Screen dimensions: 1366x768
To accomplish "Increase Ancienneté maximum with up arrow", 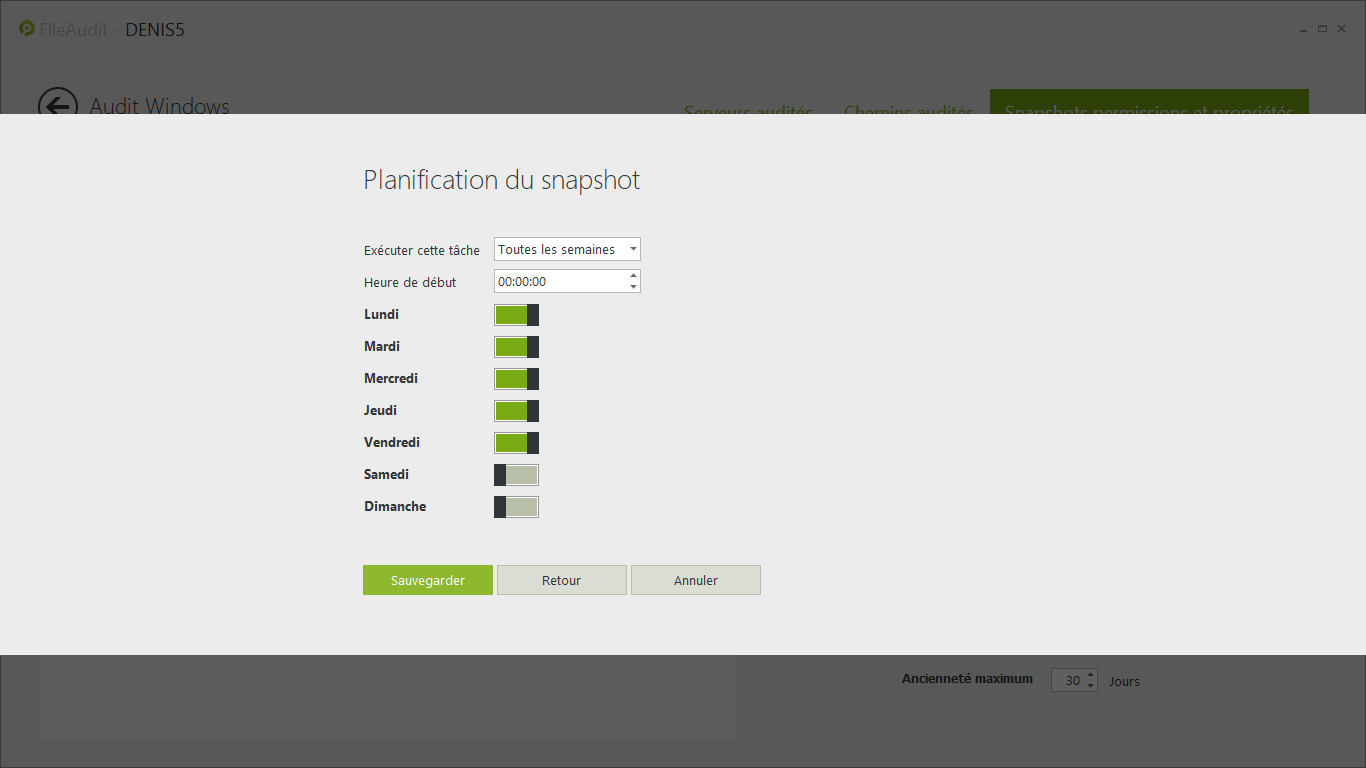I will pos(1090,675).
